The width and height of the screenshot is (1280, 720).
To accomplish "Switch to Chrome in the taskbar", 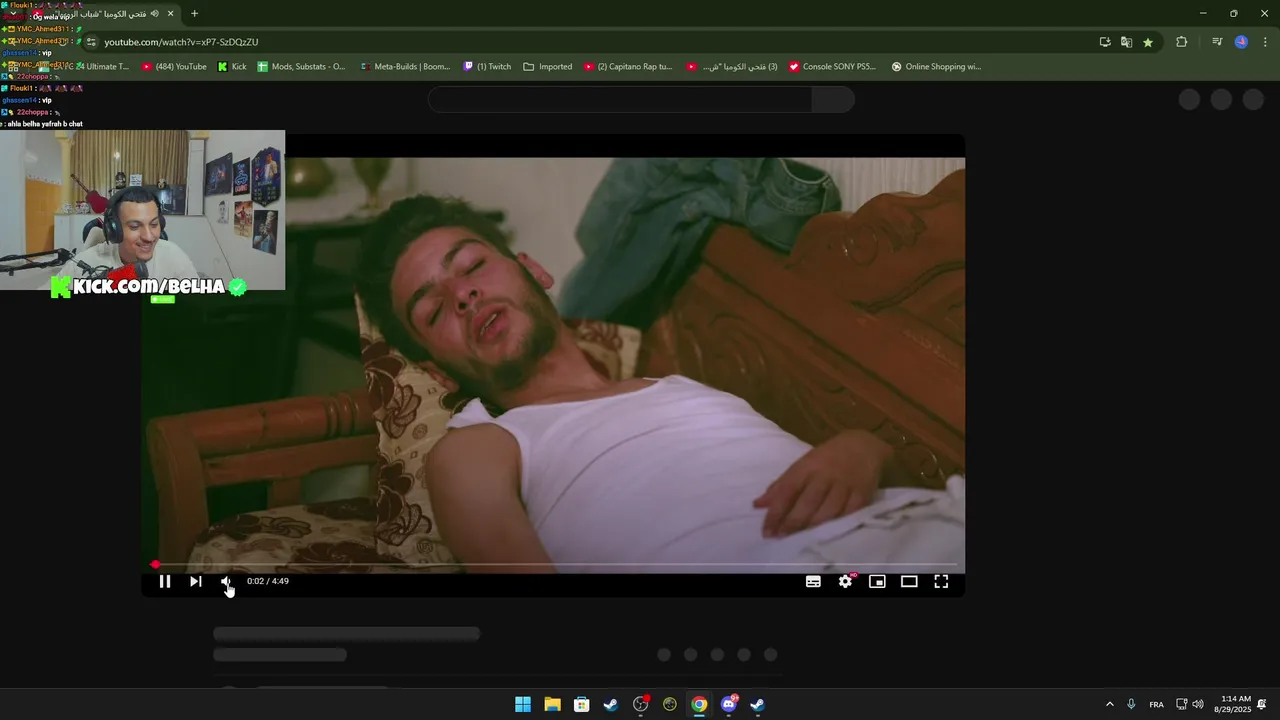I will point(699,704).
